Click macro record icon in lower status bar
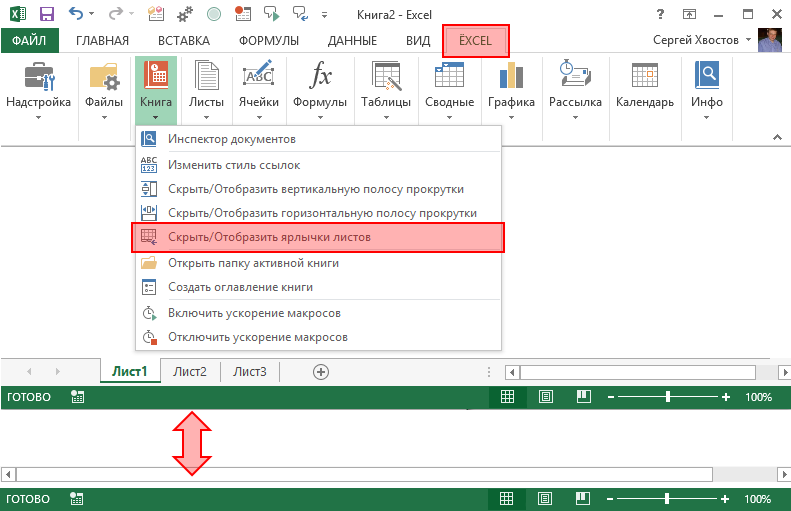791x511 pixels. click(77, 499)
